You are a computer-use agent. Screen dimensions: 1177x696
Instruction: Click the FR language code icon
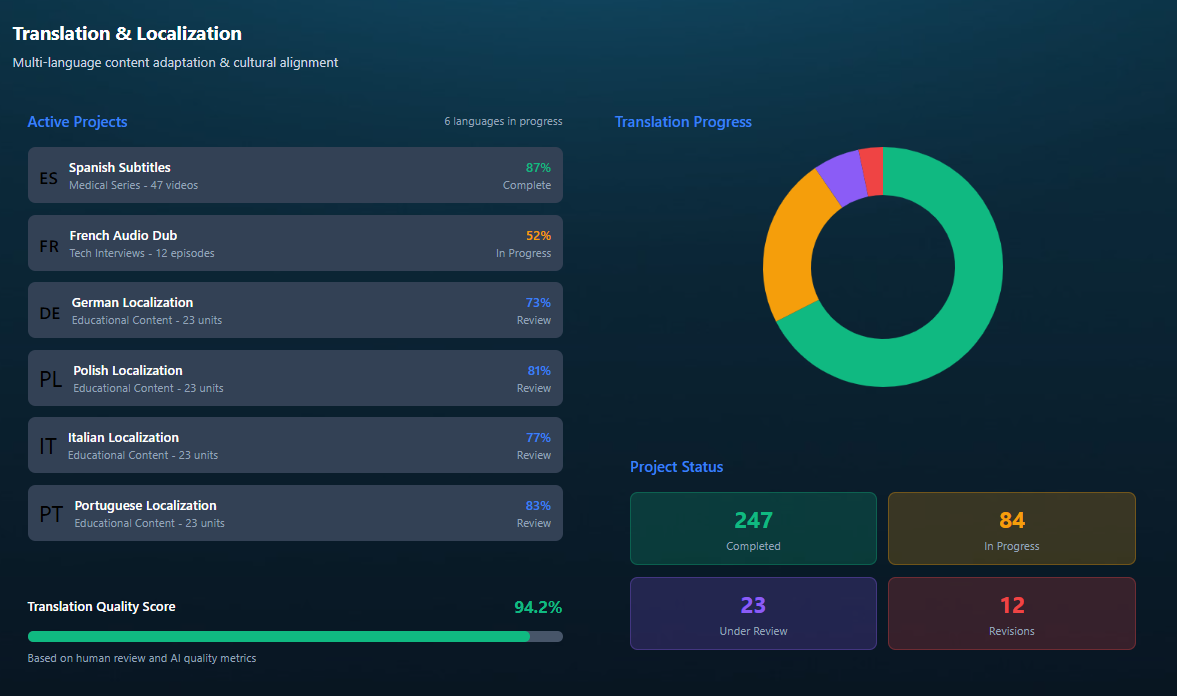pyautogui.click(x=49, y=246)
